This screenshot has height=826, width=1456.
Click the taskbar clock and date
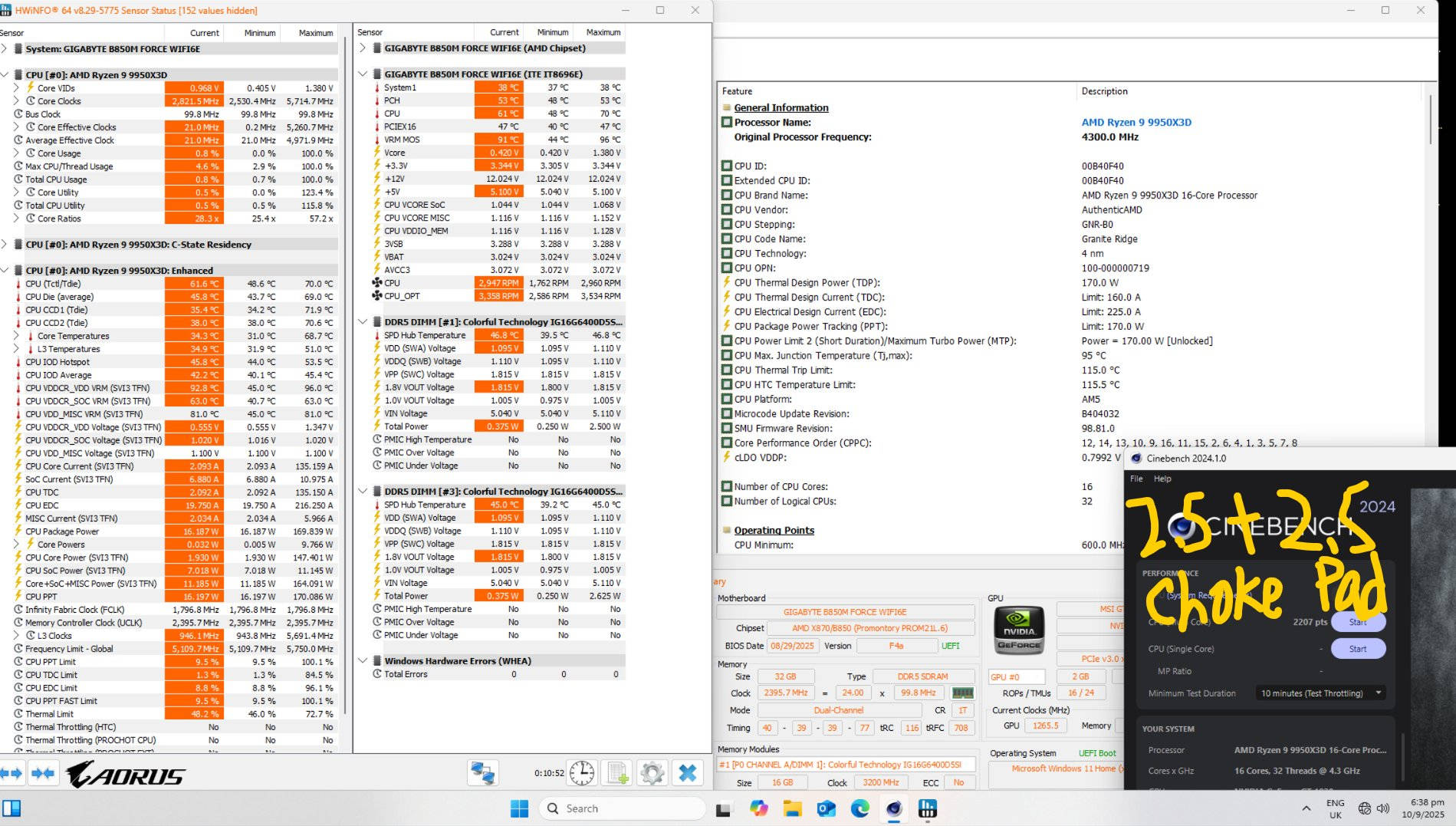point(1423,808)
